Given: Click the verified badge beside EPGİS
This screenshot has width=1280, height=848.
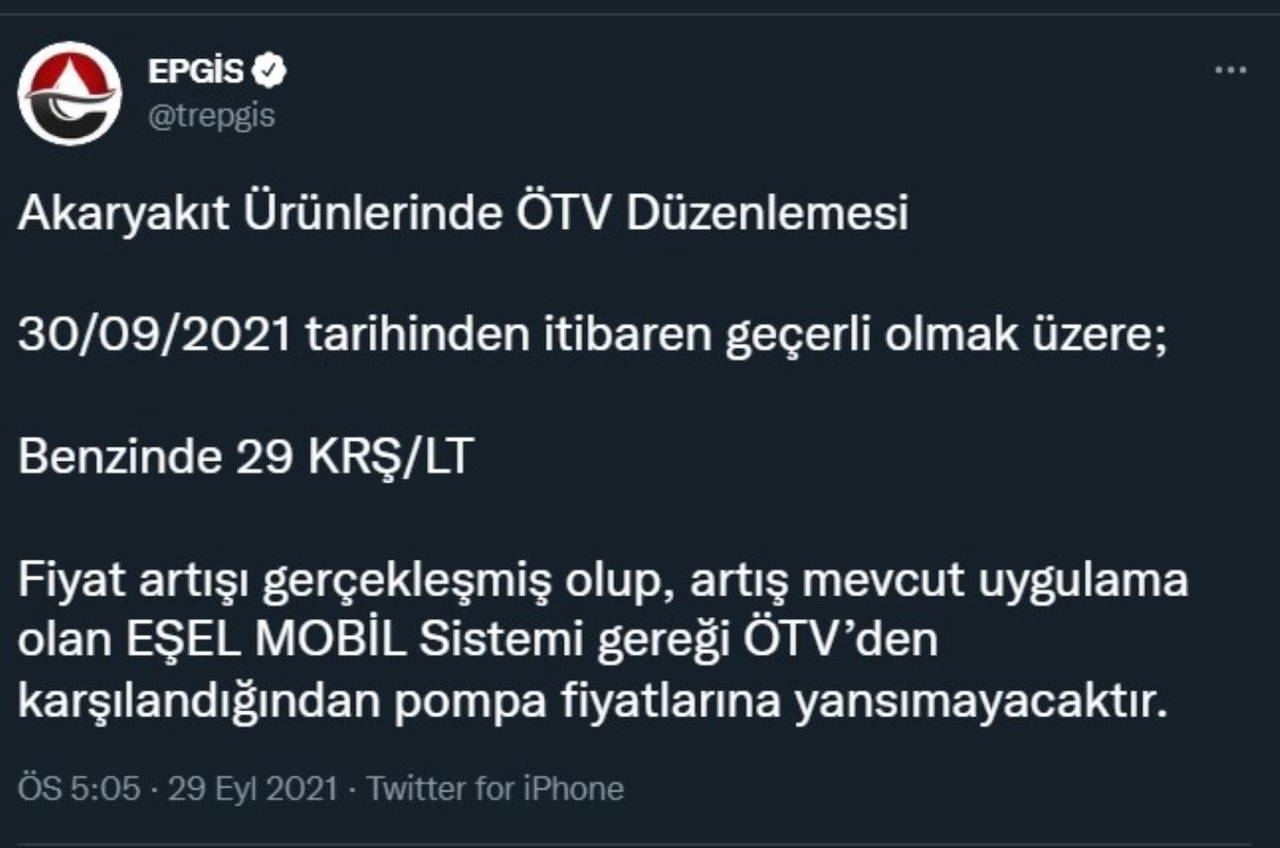Looking at the screenshot, I should click(x=270, y=70).
